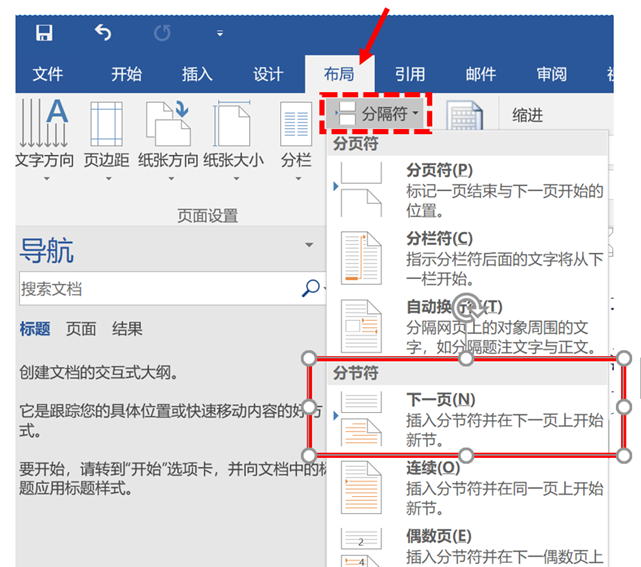Click the Save icon in quick access toolbar
Image resolution: width=641 pixels, height=567 pixels.
(44, 33)
